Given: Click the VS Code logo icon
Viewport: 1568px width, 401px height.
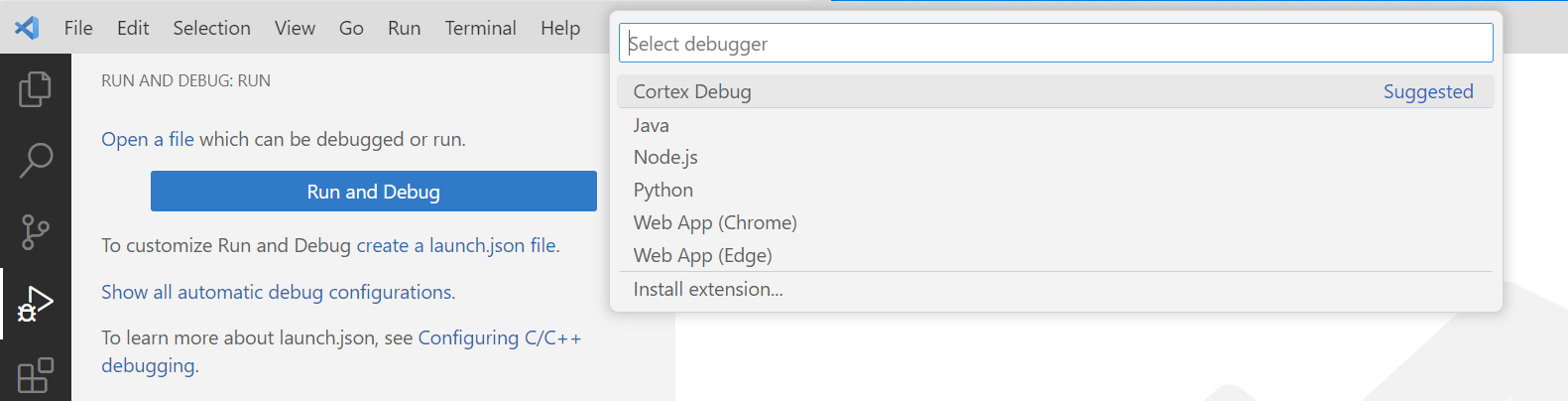Looking at the screenshot, I should [x=27, y=28].
